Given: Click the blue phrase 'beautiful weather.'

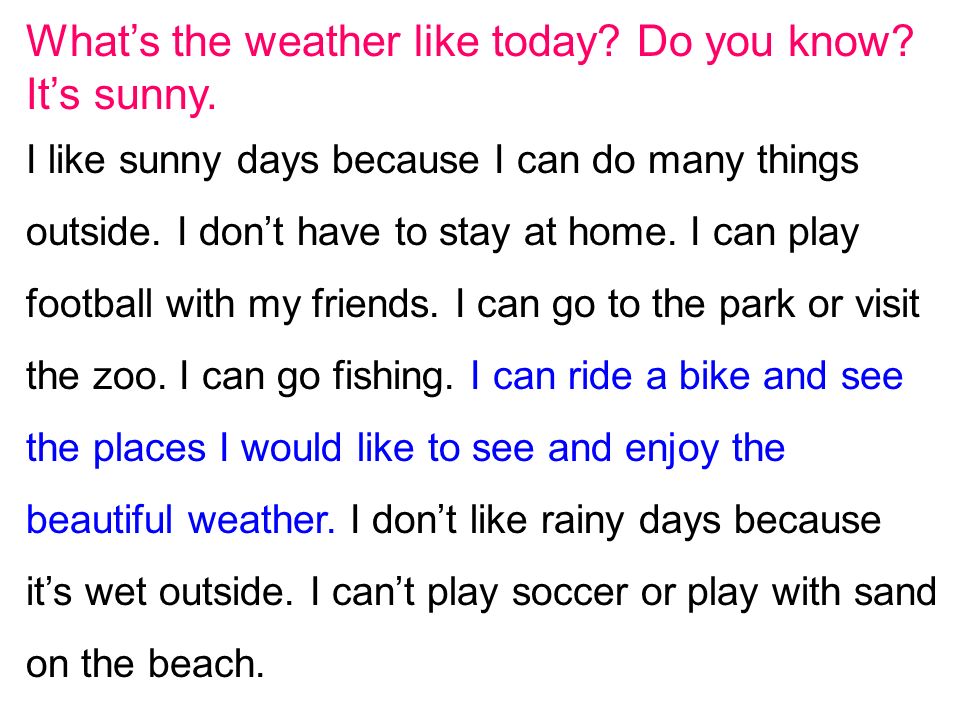Looking at the screenshot, I should coord(181,520).
